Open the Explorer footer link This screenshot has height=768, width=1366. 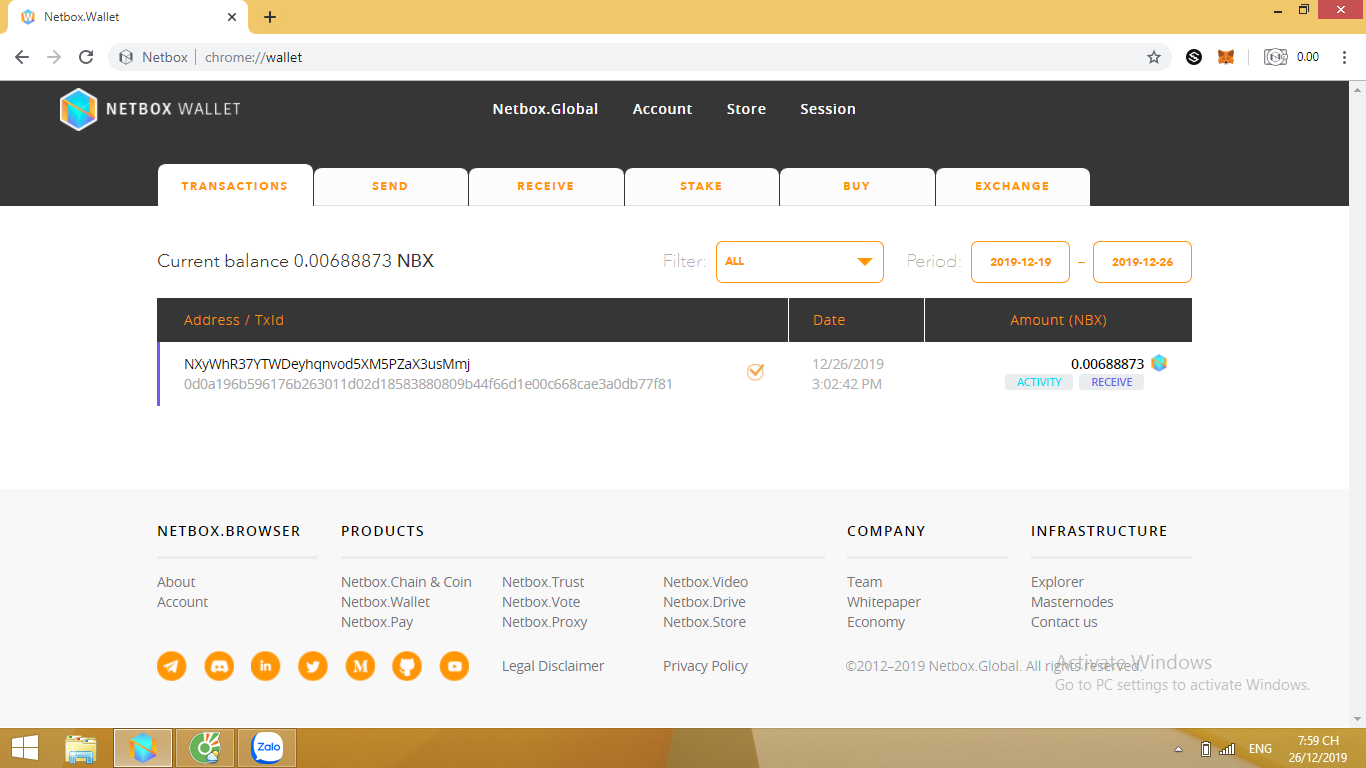tap(1057, 582)
